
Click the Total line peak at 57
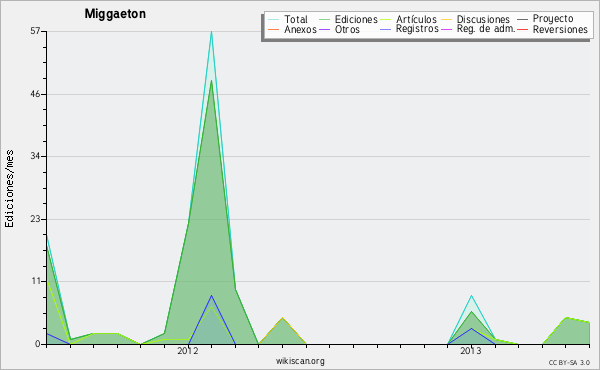tap(211, 32)
